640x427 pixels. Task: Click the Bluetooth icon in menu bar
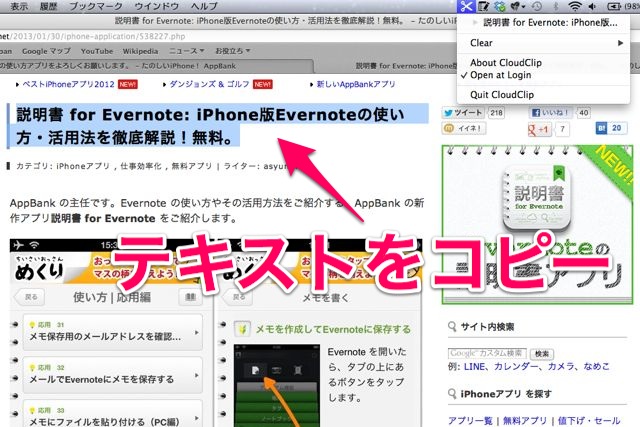[x=555, y=6]
